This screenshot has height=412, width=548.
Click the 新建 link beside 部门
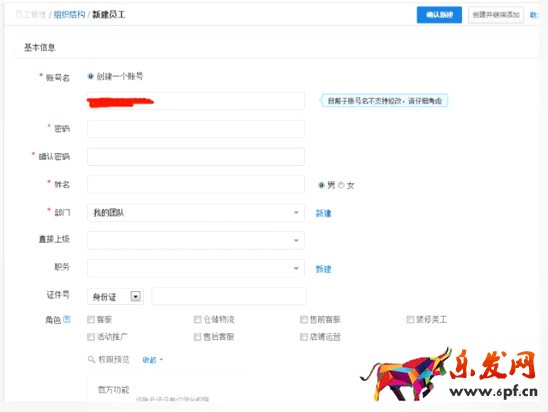[323, 213]
